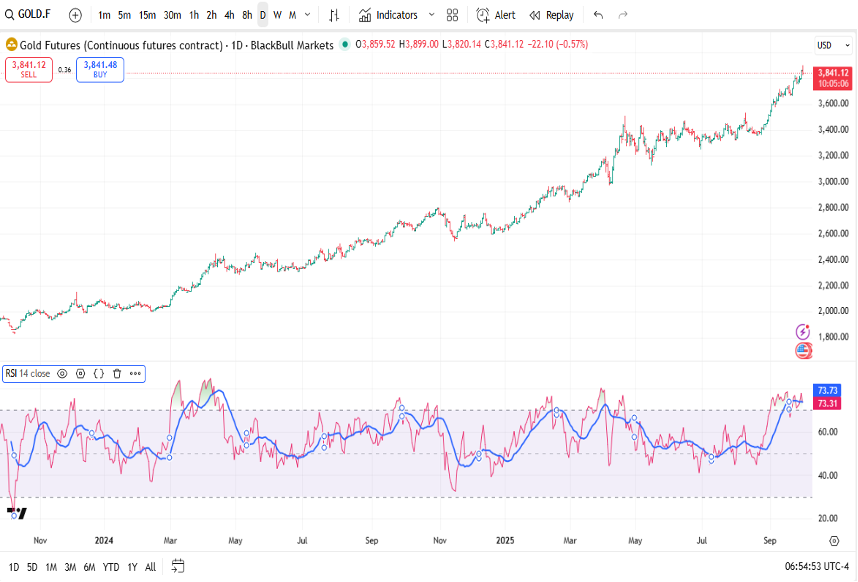Toggle RSI indicator visibility eye icon
The height and width of the screenshot is (582, 858).
pyautogui.click(x=62, y=373)
